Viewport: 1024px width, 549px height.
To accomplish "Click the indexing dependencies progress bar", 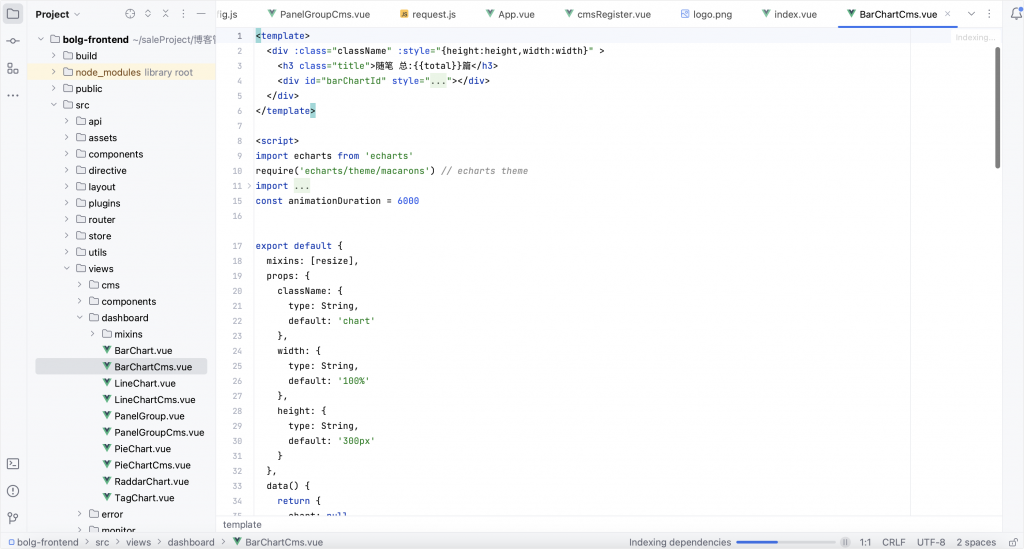I will [786, 542].
